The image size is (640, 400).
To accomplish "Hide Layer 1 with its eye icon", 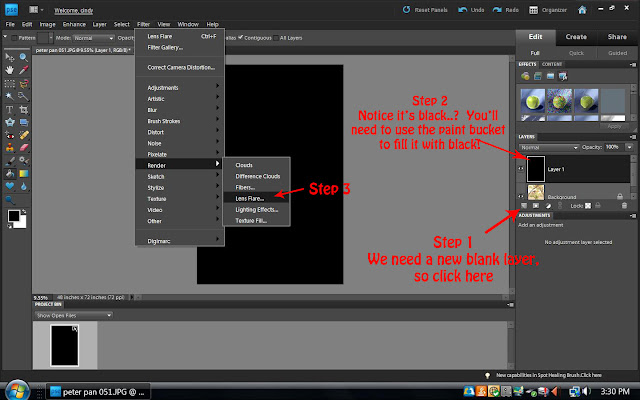I will pos(521,169).
